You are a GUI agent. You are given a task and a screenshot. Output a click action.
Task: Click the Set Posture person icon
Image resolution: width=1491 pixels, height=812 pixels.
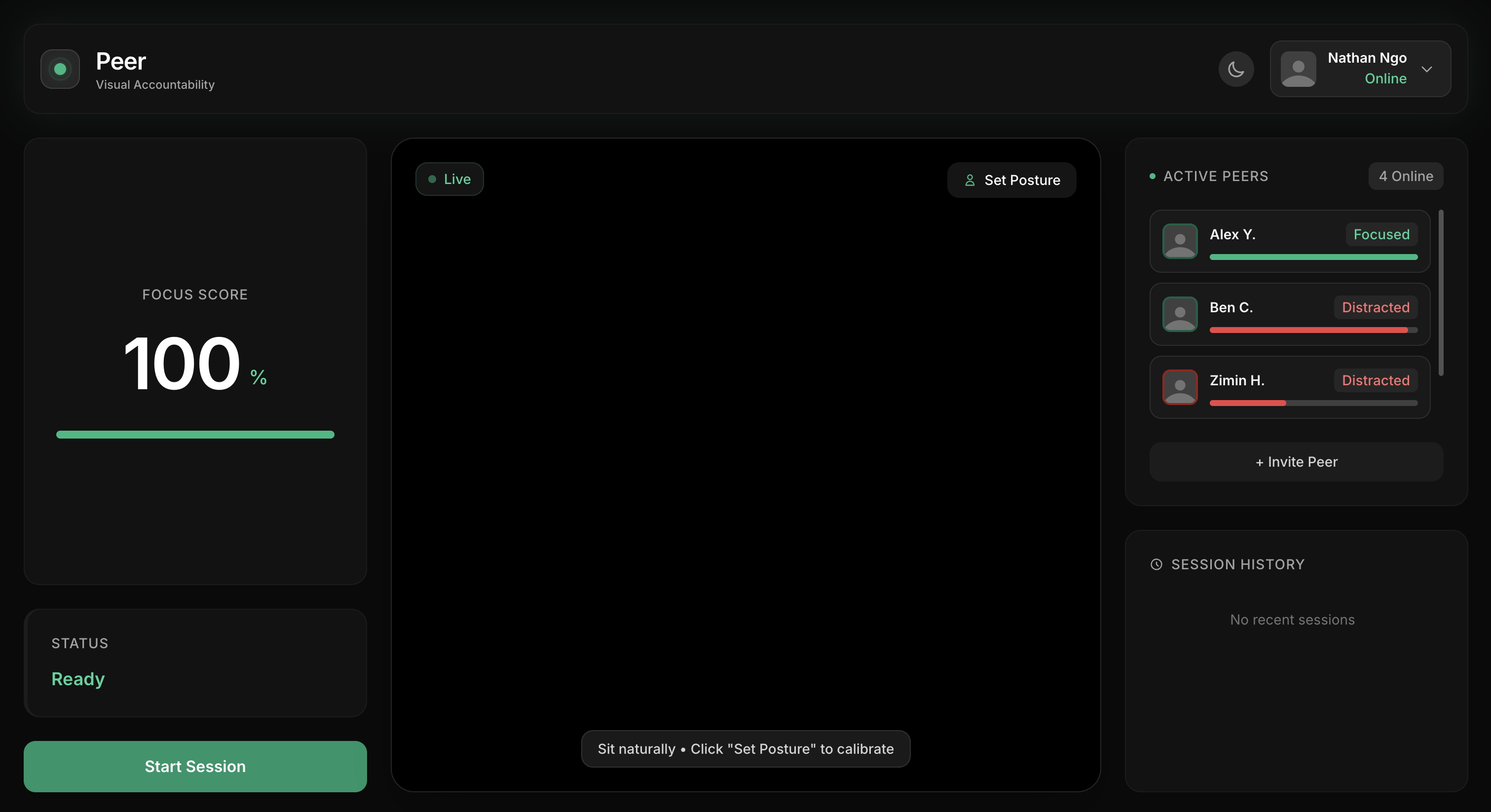[970, 181]
